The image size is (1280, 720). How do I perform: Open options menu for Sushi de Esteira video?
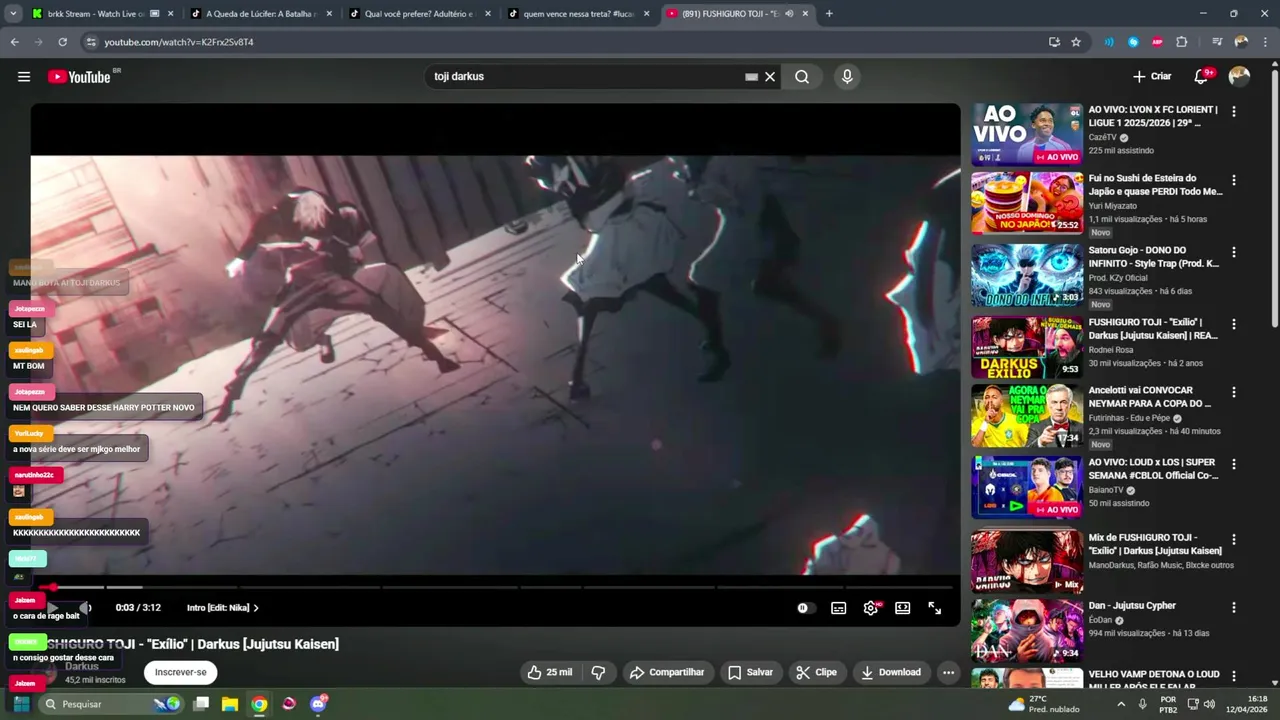pyautogui.click(x=1234, y=180)
